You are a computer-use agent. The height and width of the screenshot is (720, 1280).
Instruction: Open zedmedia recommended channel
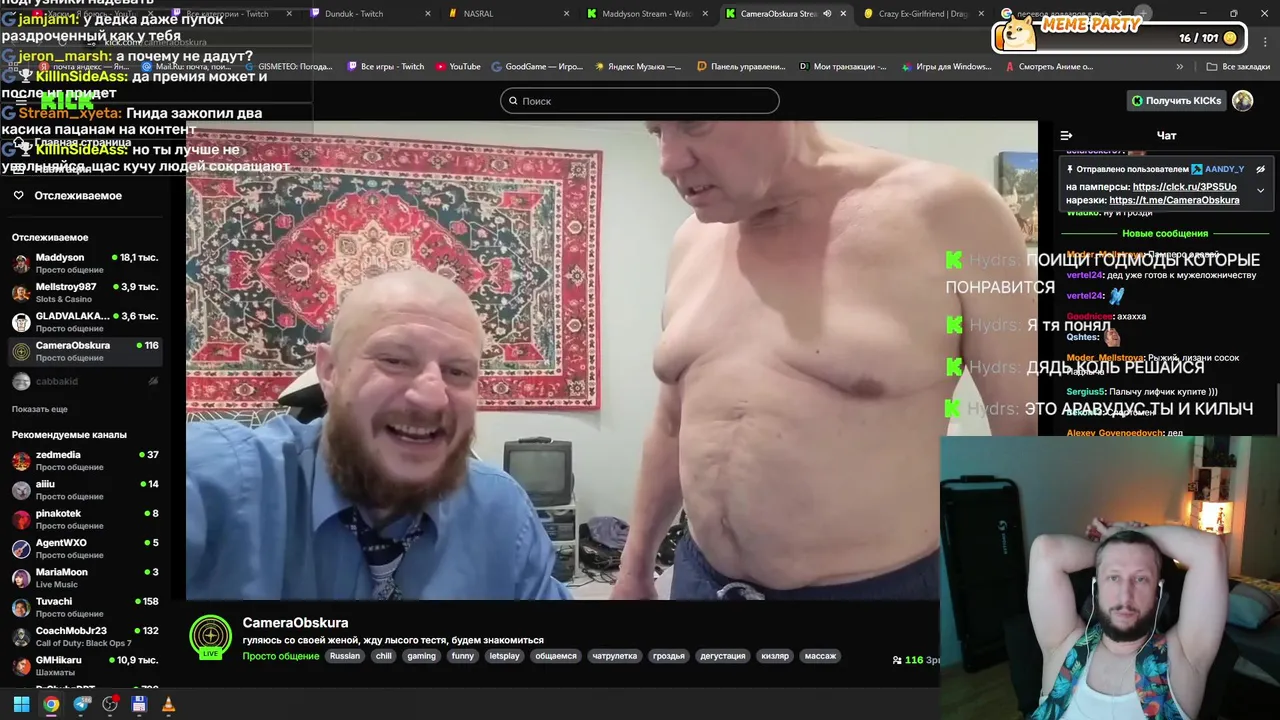pos(86,460)
